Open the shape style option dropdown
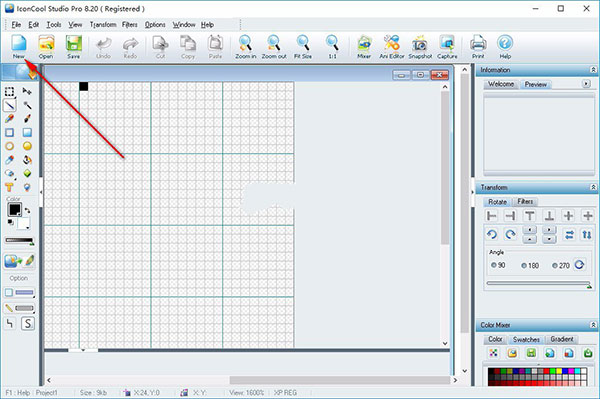The height and width of the screenshot is (399, 600). 19,293
